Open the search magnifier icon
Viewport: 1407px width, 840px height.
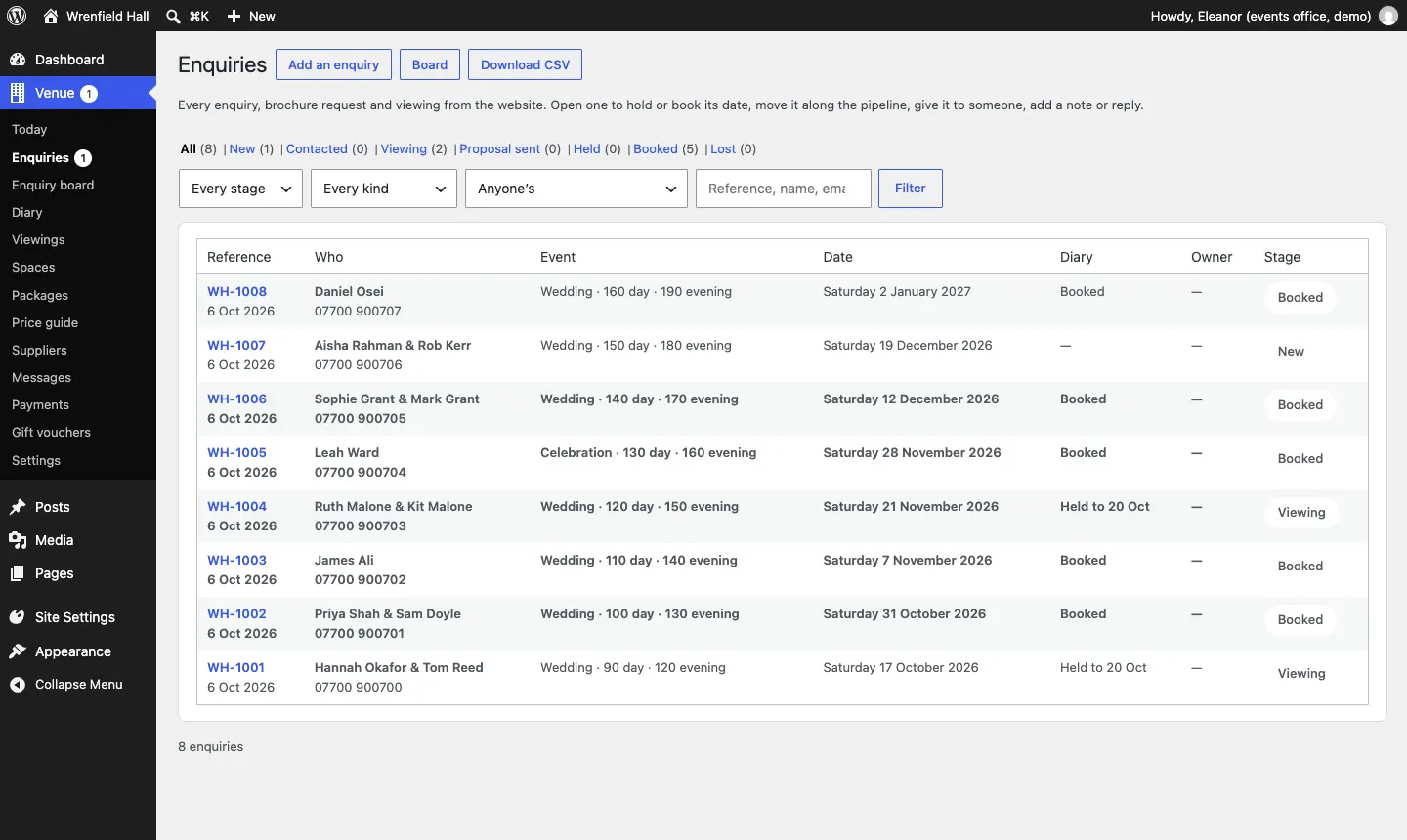(173, 16)
